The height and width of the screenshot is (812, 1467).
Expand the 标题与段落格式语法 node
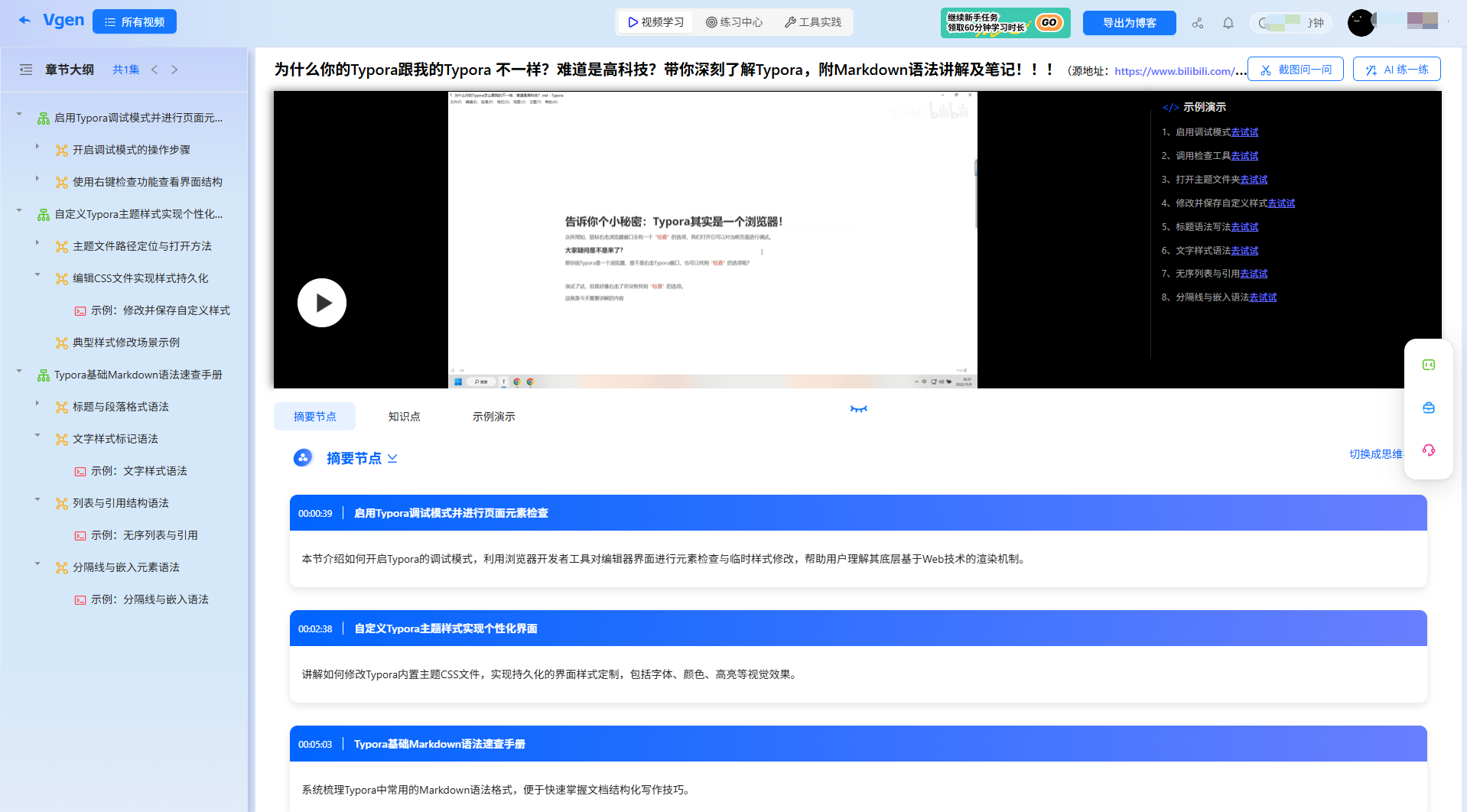(37, 403)
